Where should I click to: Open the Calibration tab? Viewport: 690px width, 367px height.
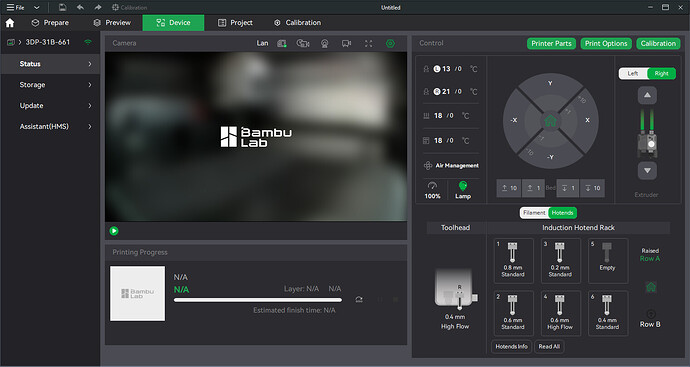[297, 23]
